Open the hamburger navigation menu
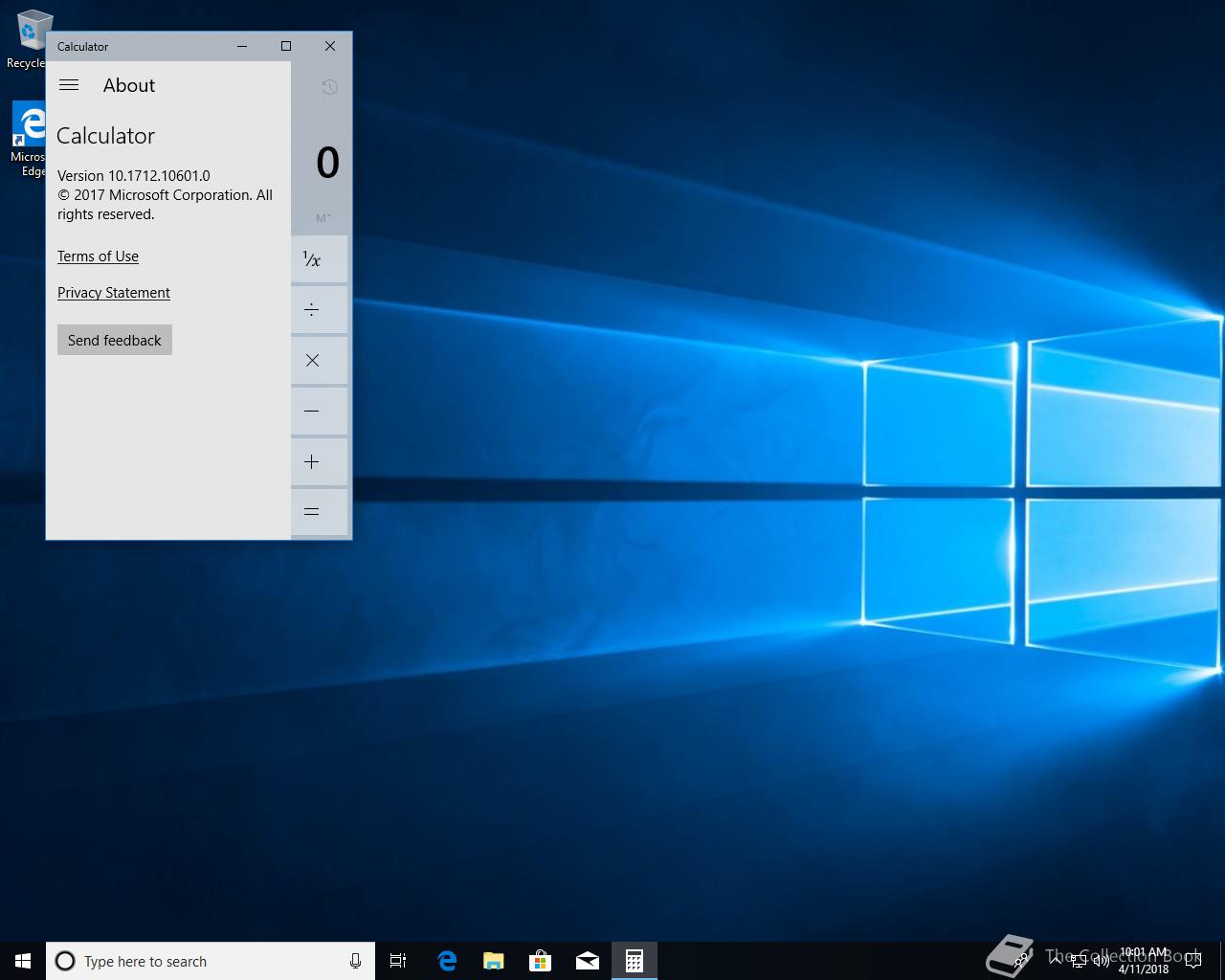Viewport: 1225px width, 980px height. (x=69, y=85)
